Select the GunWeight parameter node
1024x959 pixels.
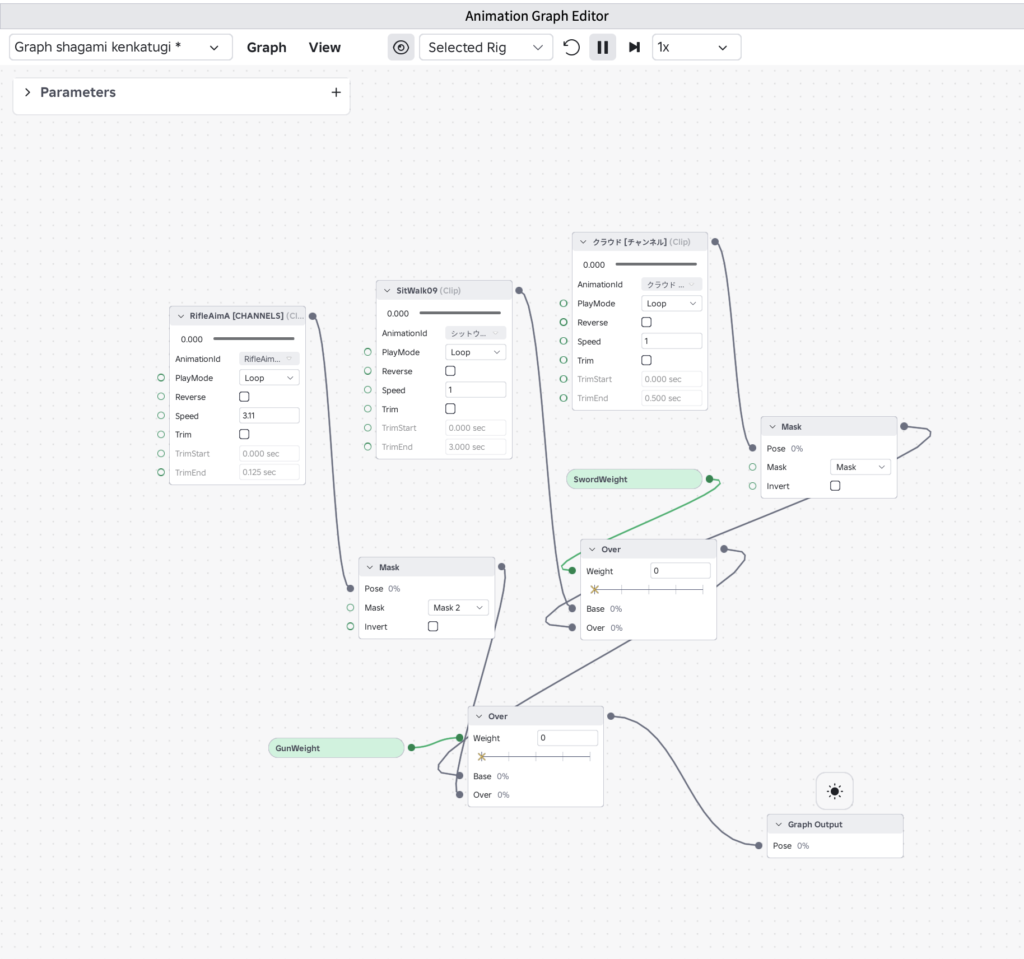coord(336,748)
